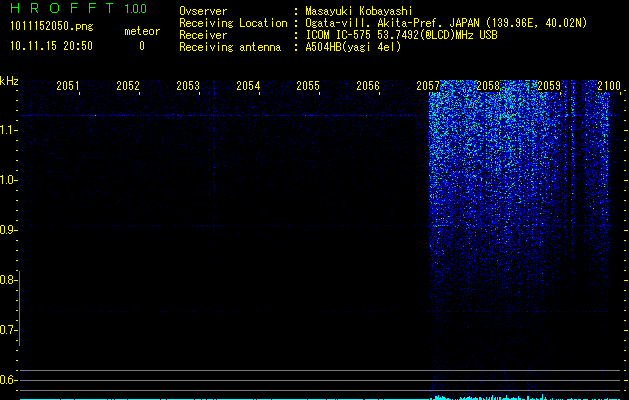Click the timestamp 10.11.15 20:50
The height and width of the screenshot is (400, 629).
click(51, 46)
